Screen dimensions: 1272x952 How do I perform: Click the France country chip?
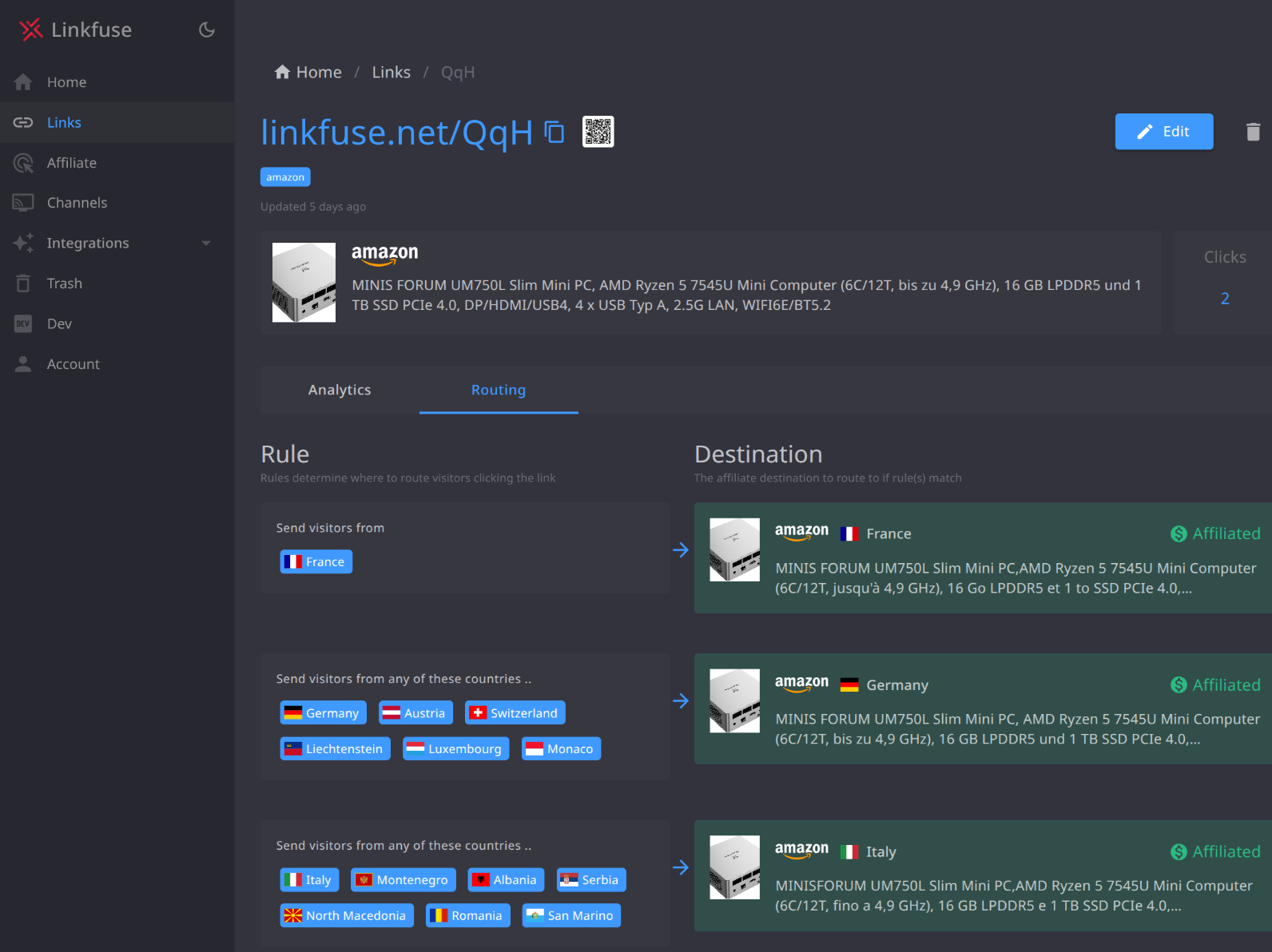316,562
